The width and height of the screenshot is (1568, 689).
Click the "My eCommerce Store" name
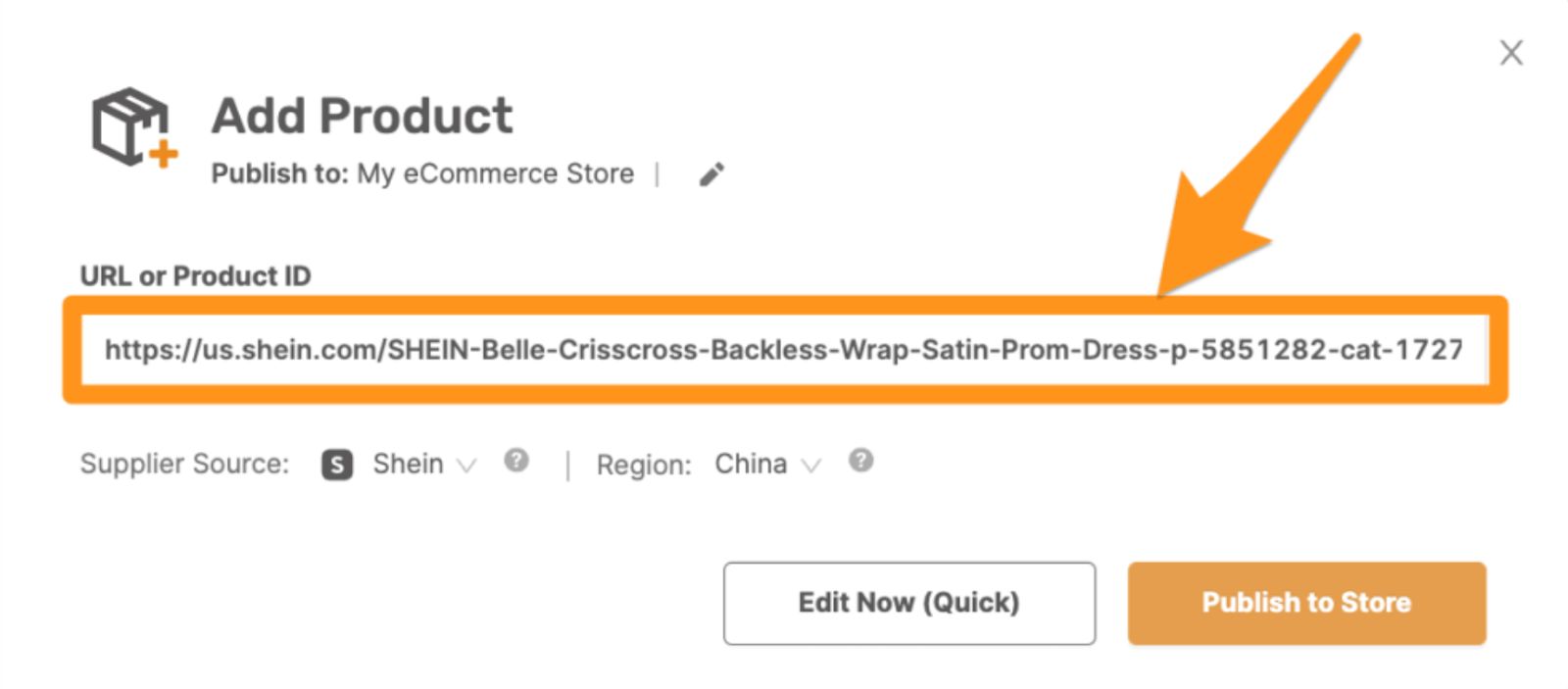[x=495, y=173]
